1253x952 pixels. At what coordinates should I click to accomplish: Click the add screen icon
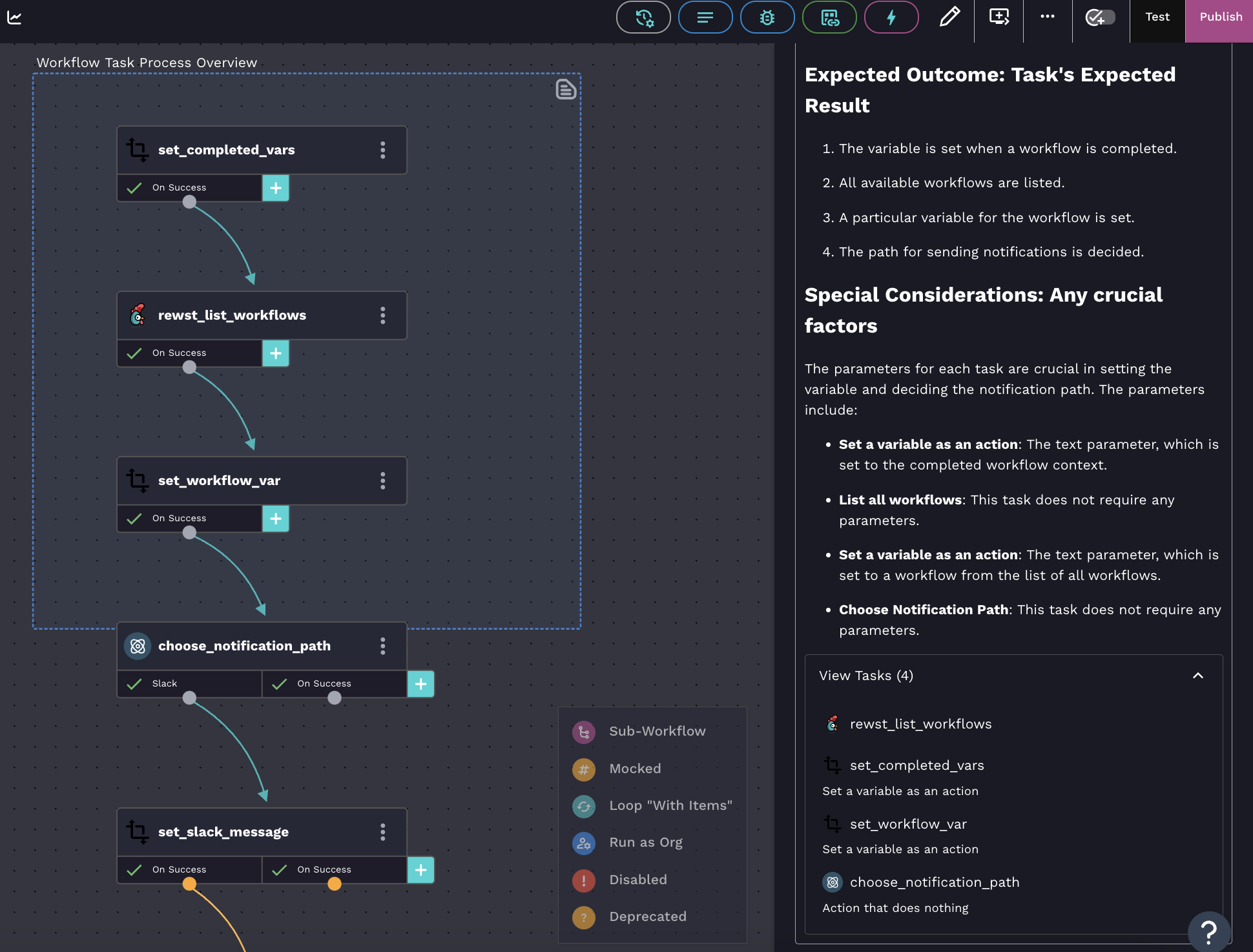999,17
